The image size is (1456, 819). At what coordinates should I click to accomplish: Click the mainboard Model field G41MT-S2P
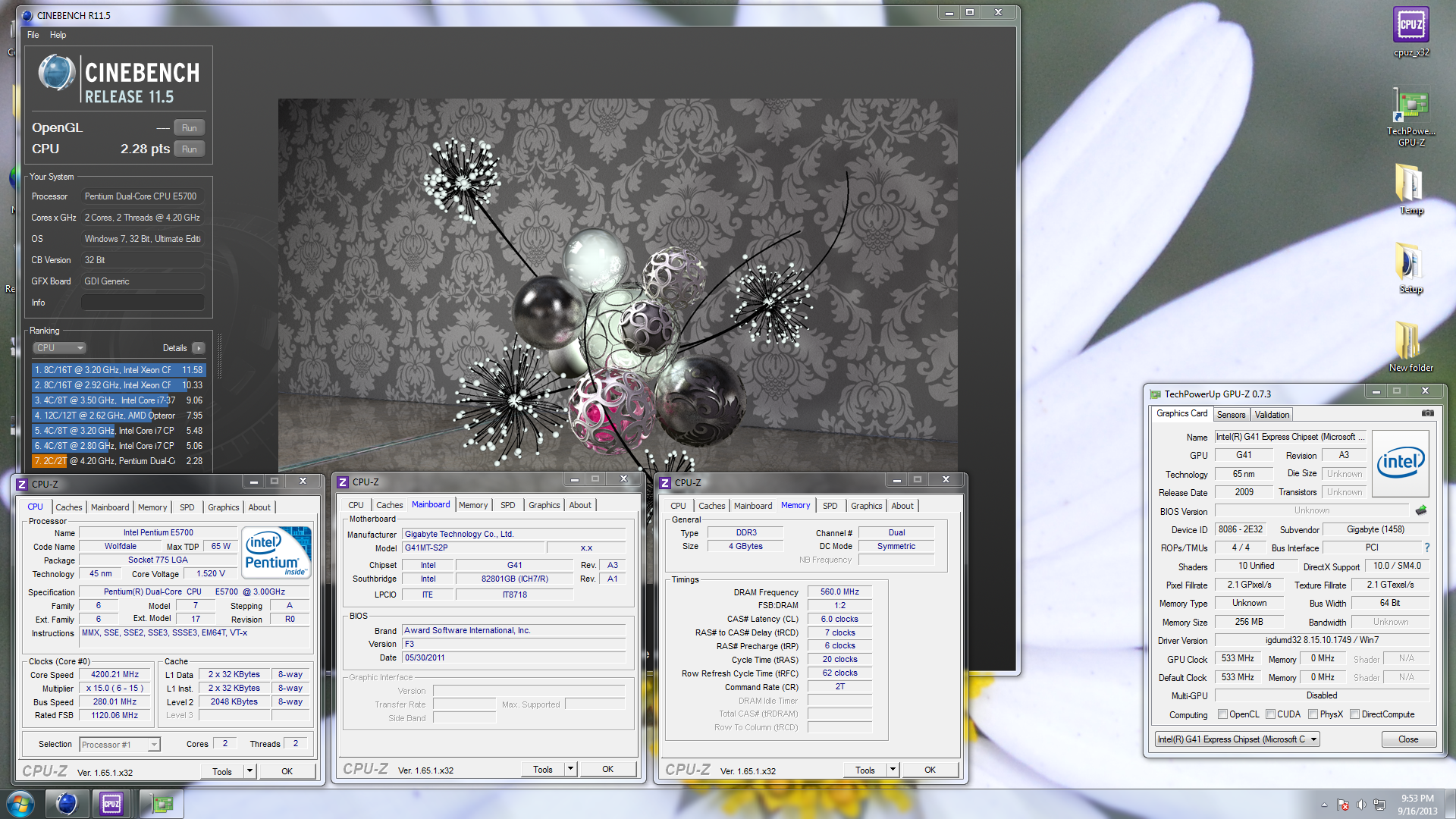[x=472, y=548]
